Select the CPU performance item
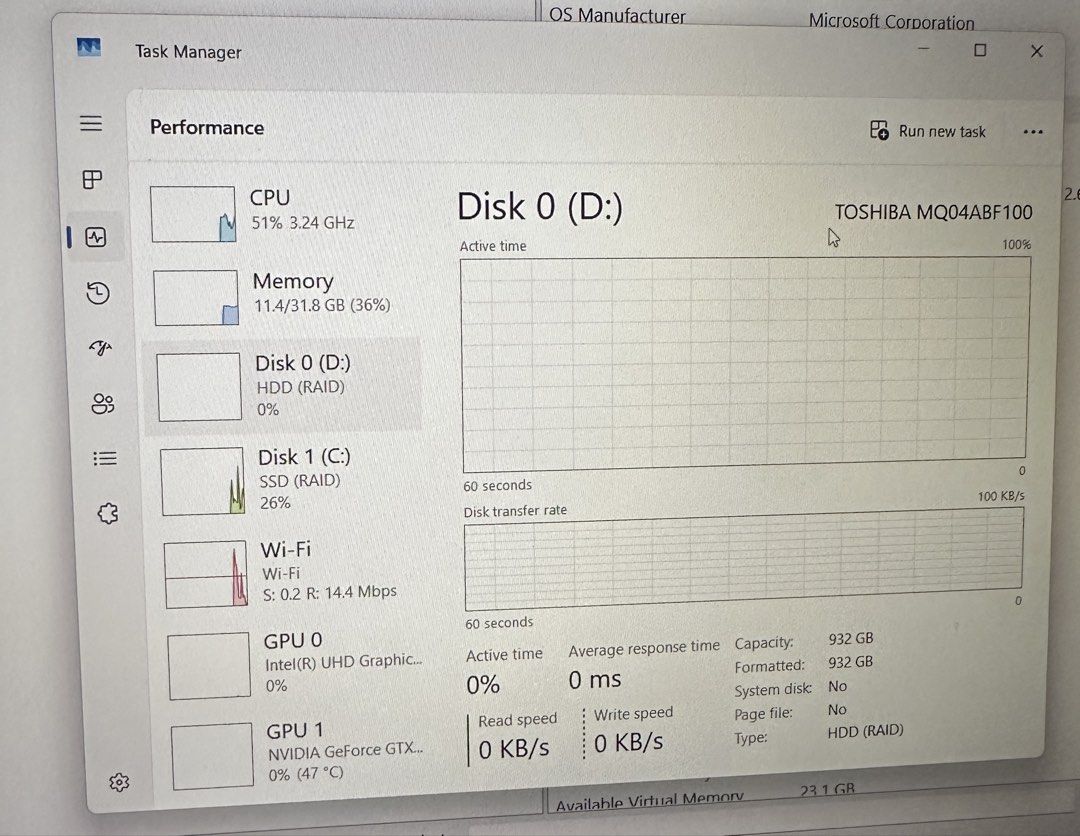Viewport: 1080px width, 836px height. (282, 213)
